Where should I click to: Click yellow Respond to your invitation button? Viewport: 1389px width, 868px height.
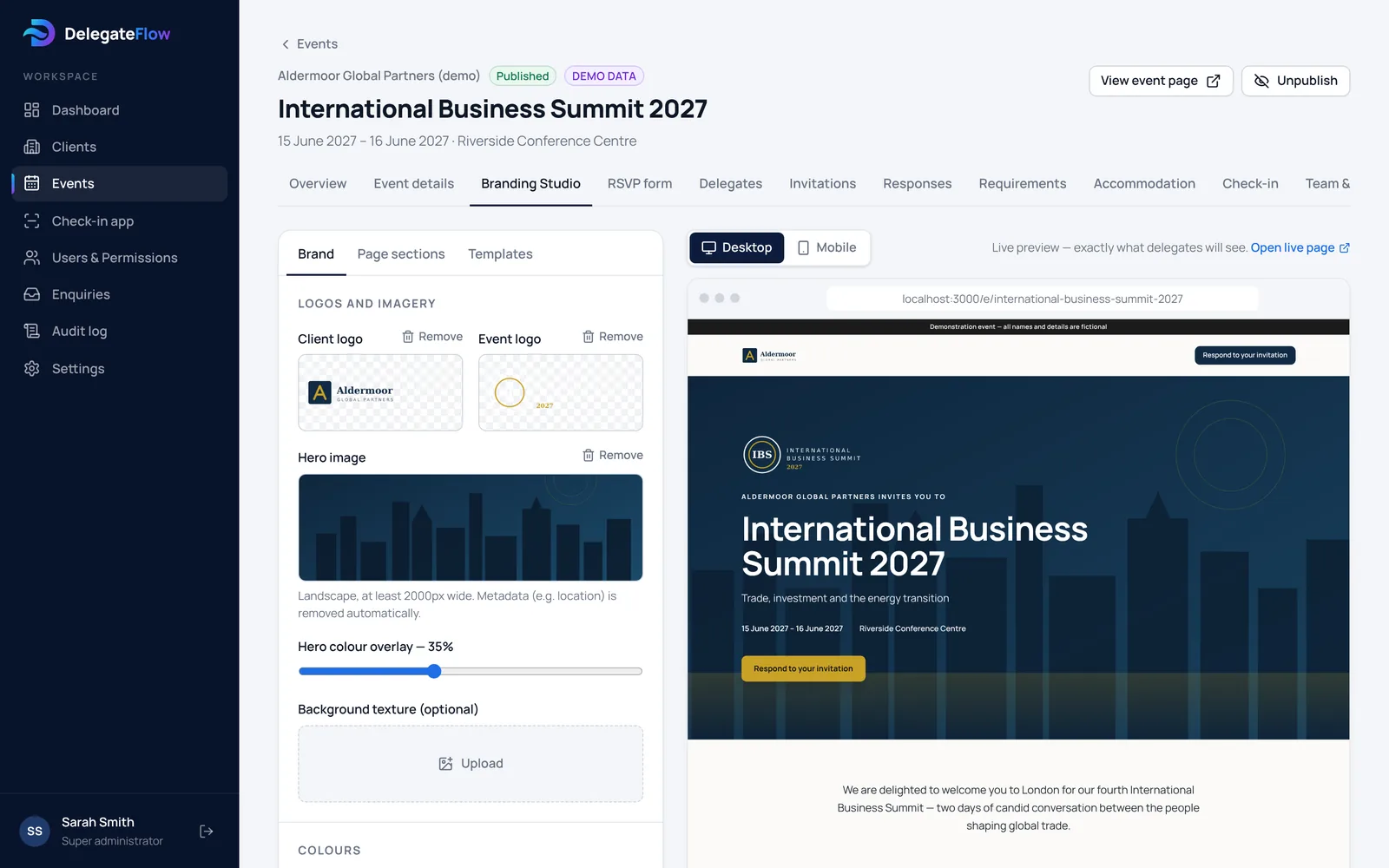pyautogui.click(x=803, y=668)
